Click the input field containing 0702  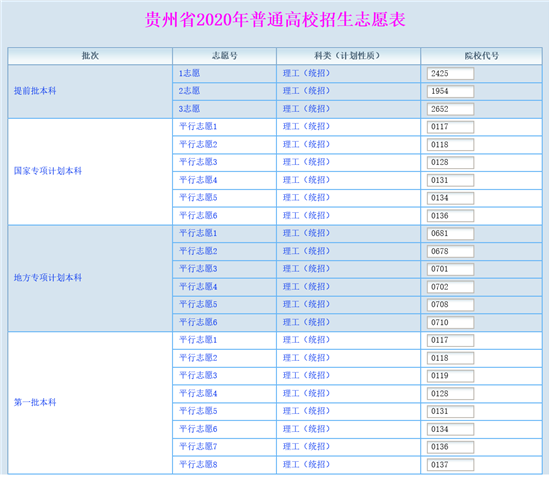(x=450, y=287)
